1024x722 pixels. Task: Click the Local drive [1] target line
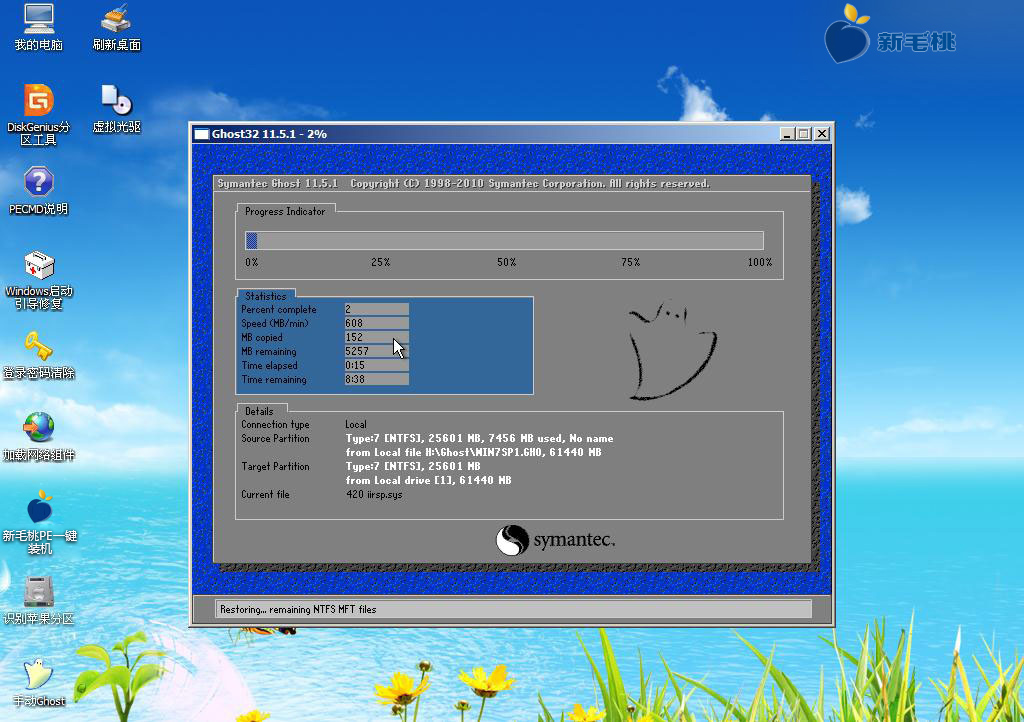[428, 480]
